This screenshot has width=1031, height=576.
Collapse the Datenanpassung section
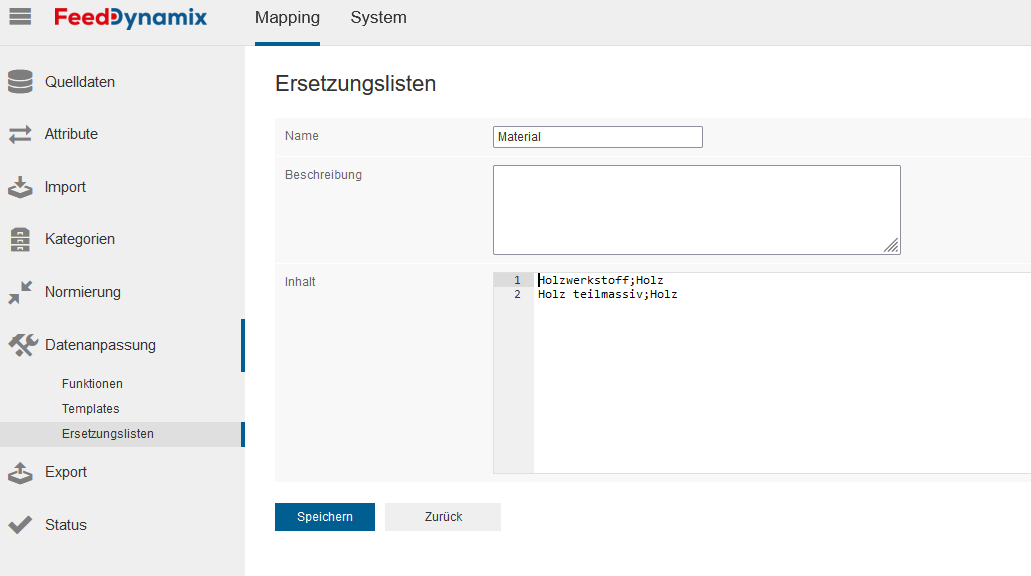[100, 345]
